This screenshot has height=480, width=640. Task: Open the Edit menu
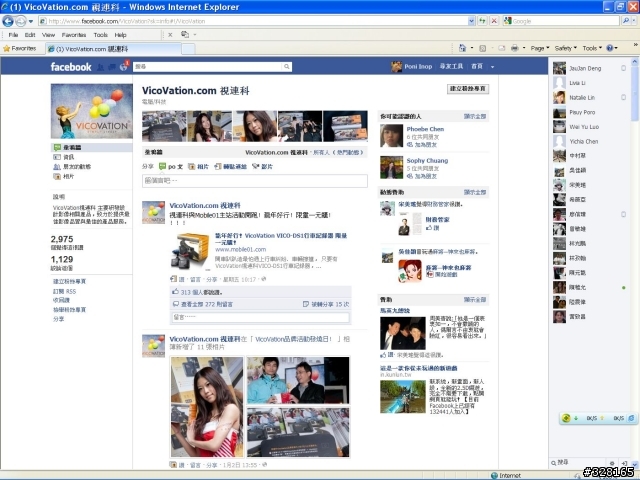pyautogui.click(x=29, y=35)
